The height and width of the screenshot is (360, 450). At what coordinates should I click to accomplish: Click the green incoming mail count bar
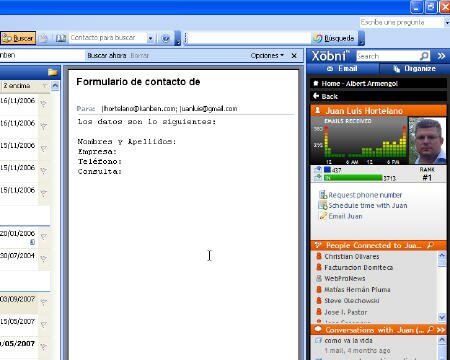(x=353, y=178)
